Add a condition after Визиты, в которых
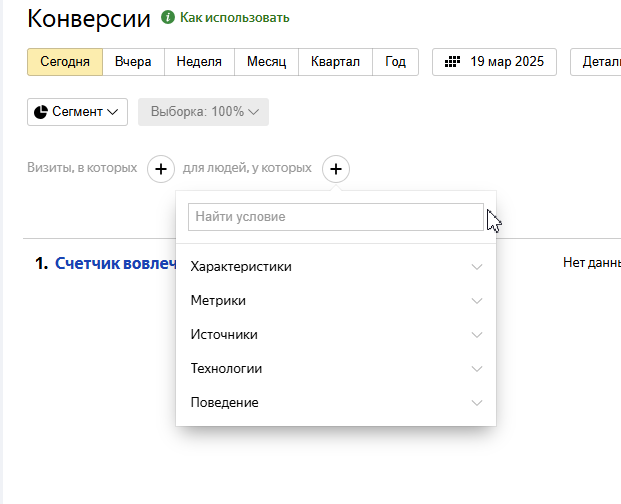Image resolution: width=621 pixels, height=504 pixels. point(161,169)
